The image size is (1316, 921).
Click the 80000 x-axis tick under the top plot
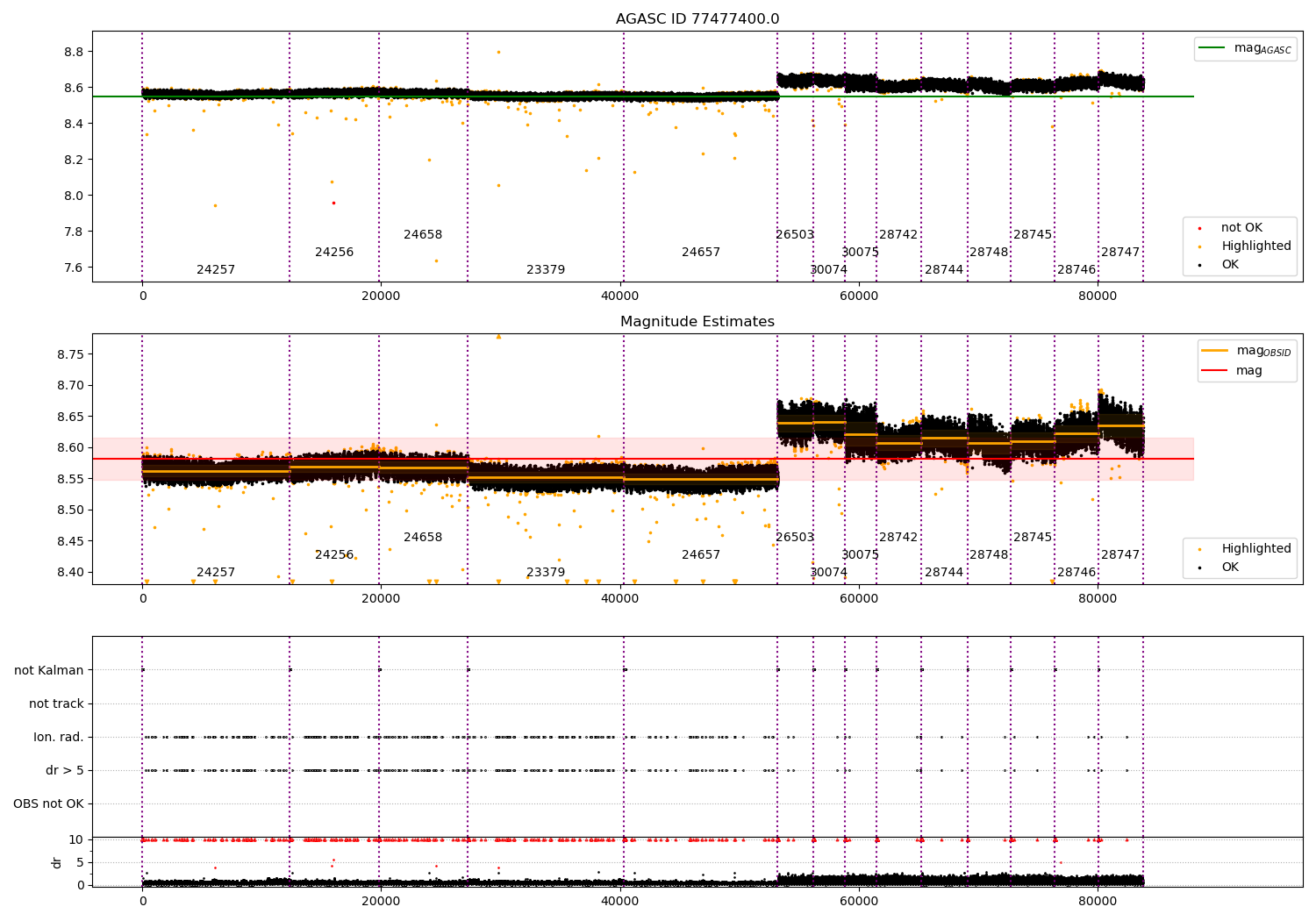(x=1098, y=296)
